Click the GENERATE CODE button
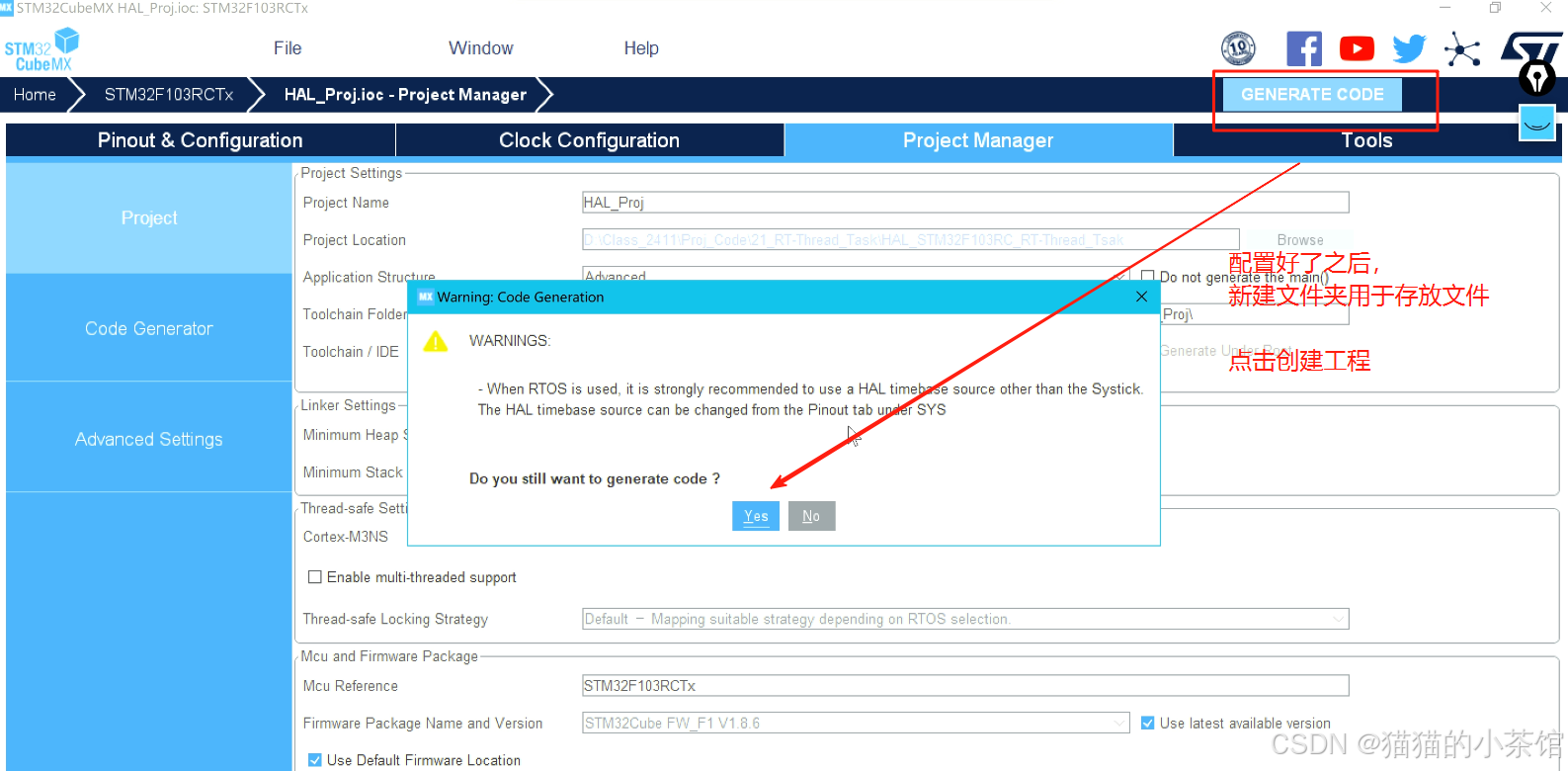Viewport: 1568px width, 771px height. tap(1312, 95)
